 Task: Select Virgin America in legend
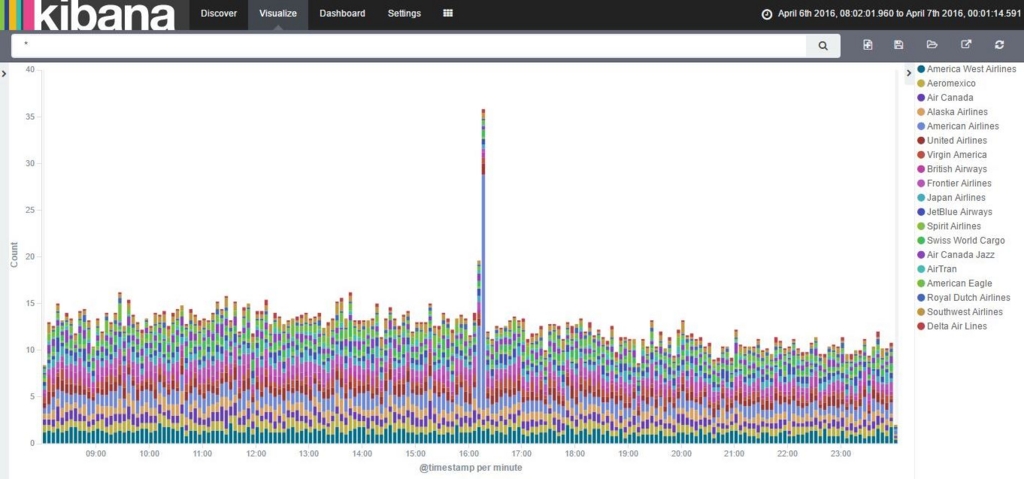coord(957,155)
